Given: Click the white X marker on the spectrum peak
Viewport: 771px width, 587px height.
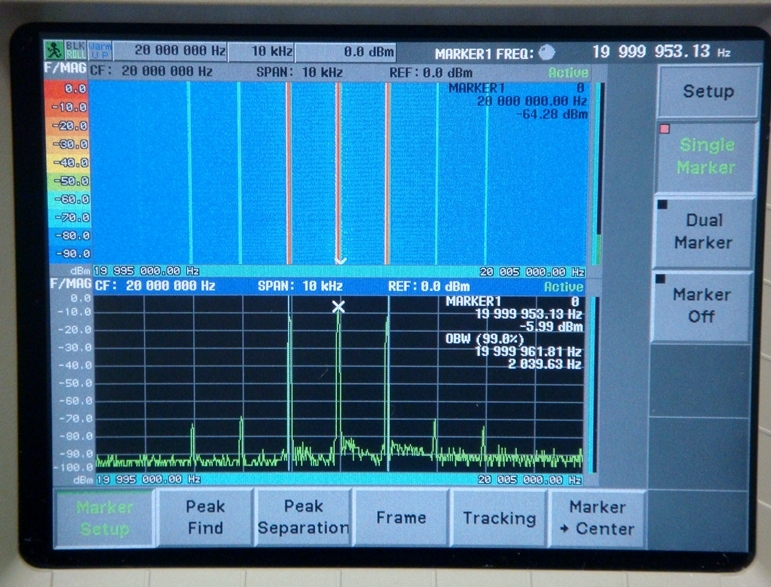Looking at the screenshot, I should click(x=338, y=307).
